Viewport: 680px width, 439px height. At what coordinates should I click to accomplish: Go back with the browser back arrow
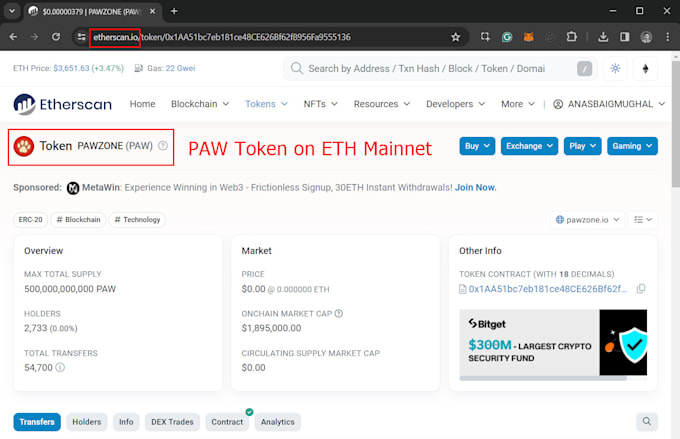pos(13,37)
